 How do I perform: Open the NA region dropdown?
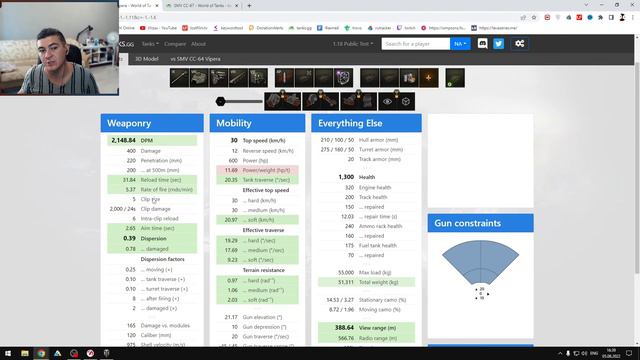[460, 44]
